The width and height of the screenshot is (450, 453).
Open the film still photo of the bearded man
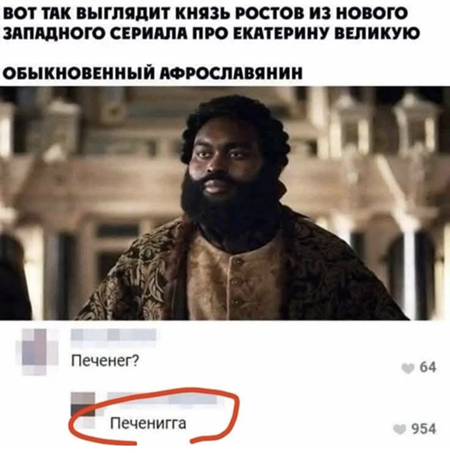[x=225, y=203]
